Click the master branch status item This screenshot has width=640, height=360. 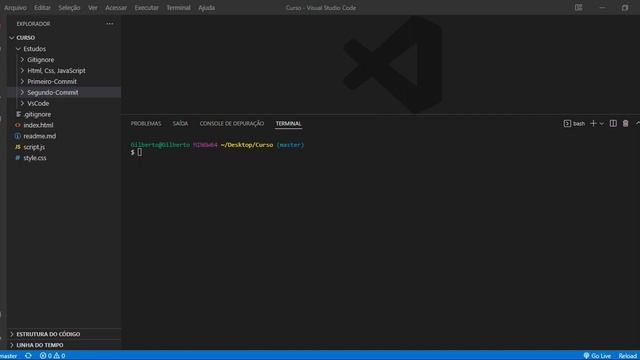pos(9,356)
